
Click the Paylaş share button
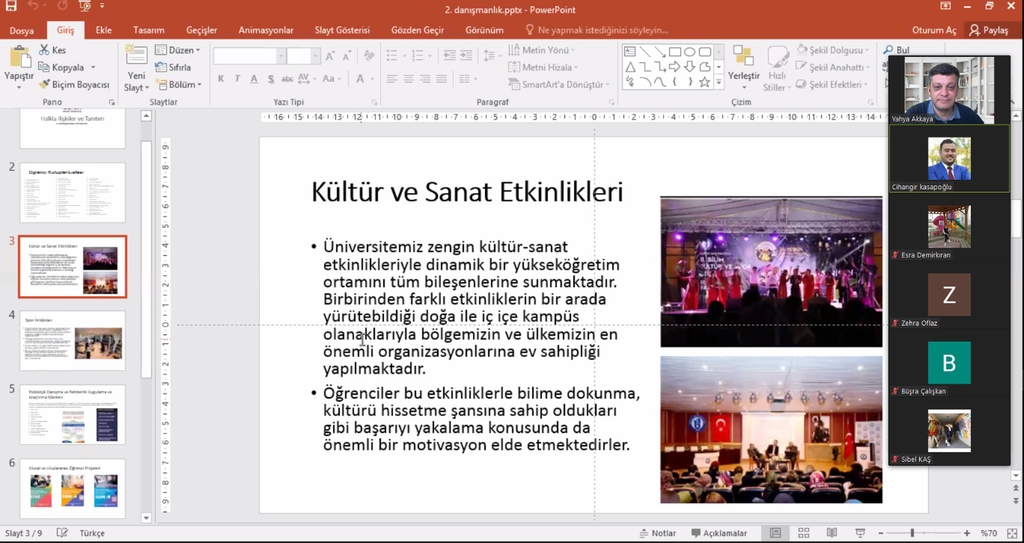point(988,30)
